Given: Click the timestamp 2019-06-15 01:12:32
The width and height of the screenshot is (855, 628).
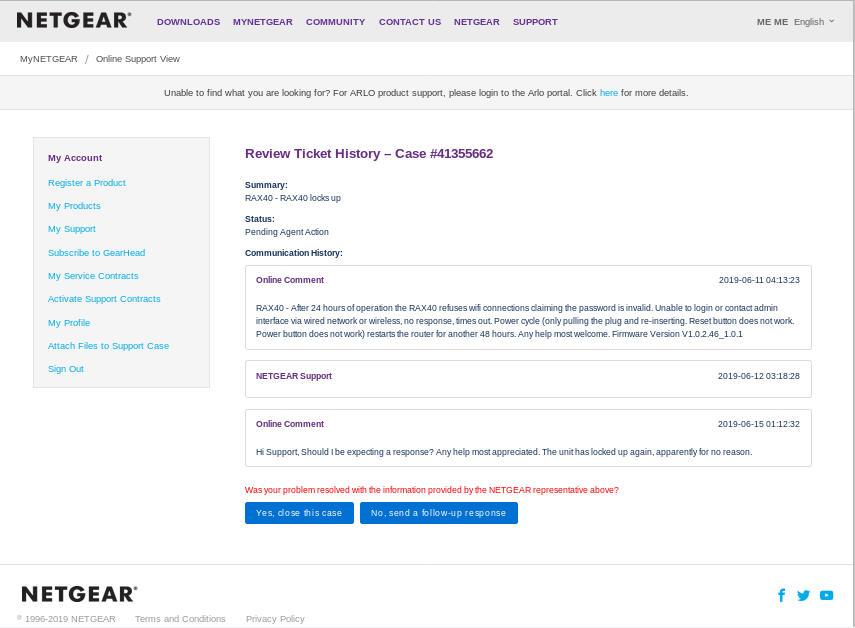Looking at the screenshot, I should click(x=758, y=424).
